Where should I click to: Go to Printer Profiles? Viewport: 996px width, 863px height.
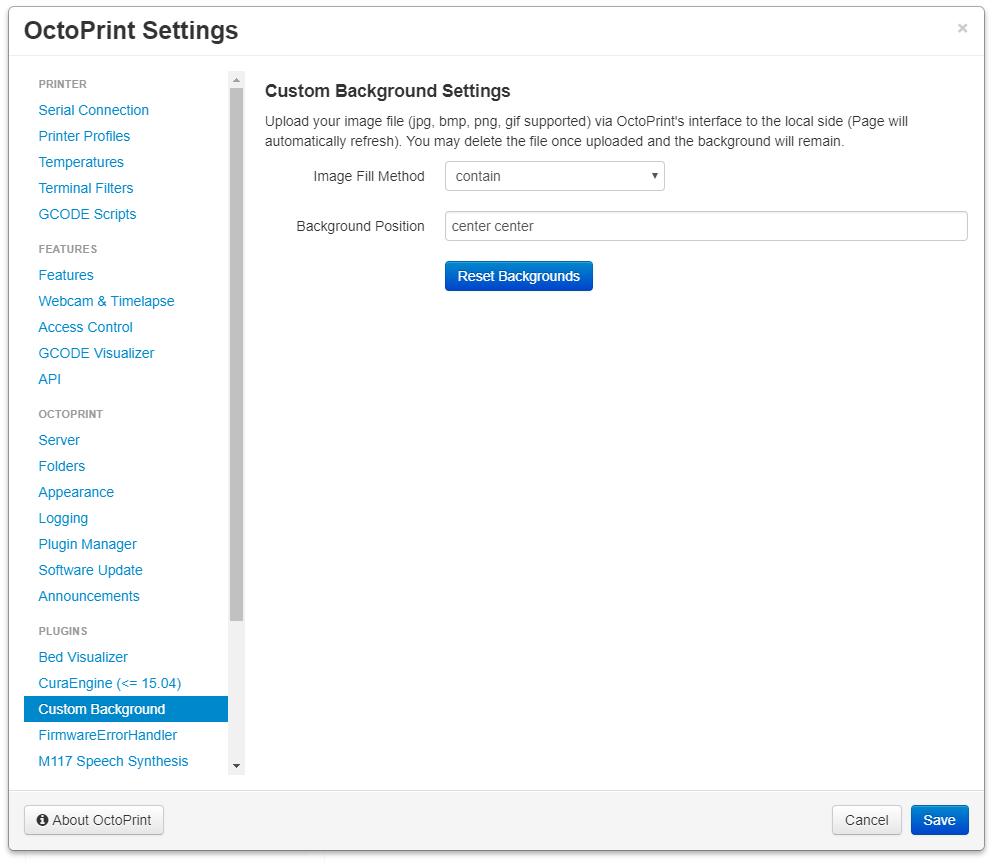(84, 136)
